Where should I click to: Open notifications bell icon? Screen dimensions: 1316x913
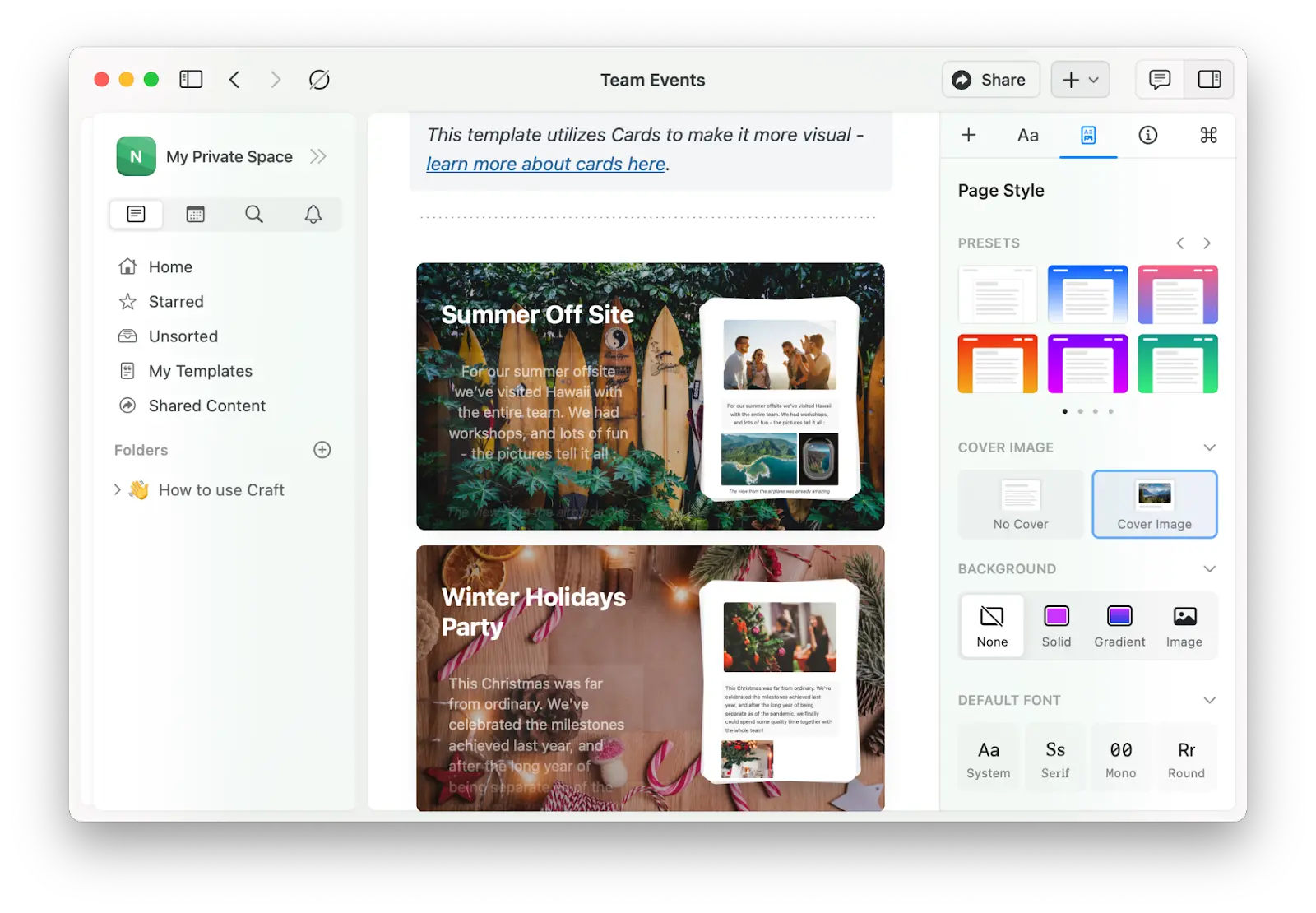(313, 215)
